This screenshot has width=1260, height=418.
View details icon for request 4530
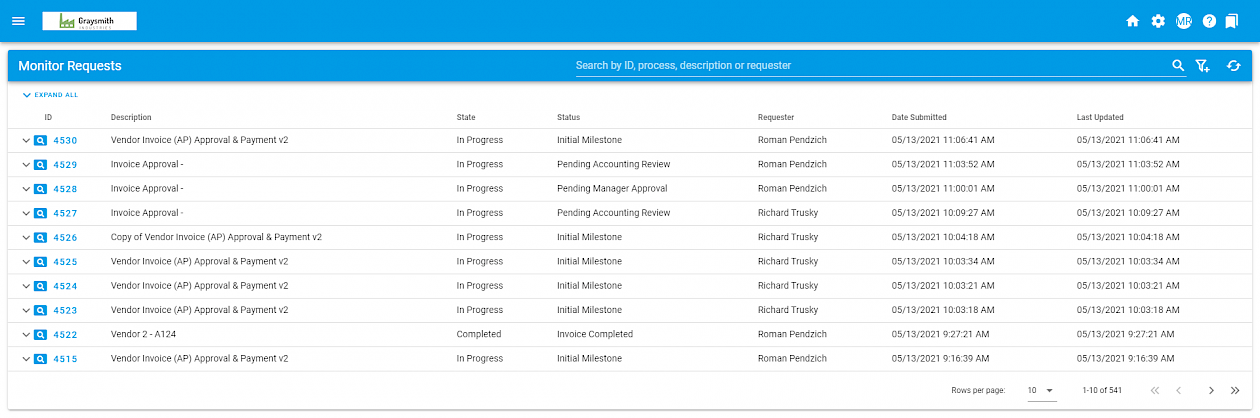pyautogui.click(x=41, y=141)
